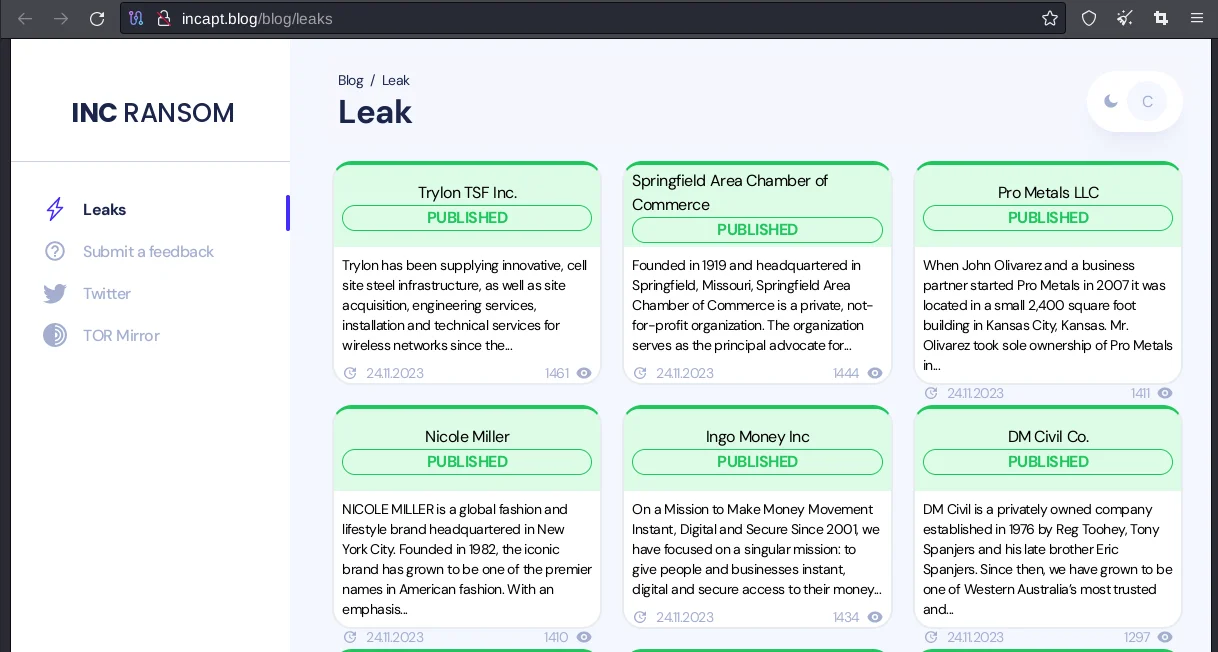Toggle dark mode with the moon icon

click(x=1111, y=101)
